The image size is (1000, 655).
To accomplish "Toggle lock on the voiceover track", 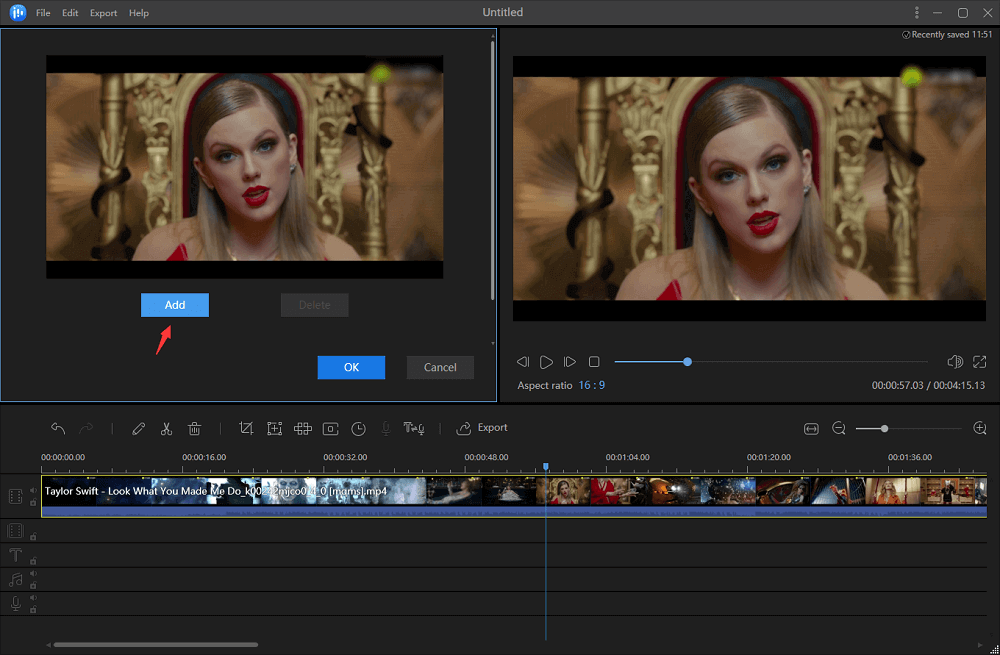I will coord(33,610).
